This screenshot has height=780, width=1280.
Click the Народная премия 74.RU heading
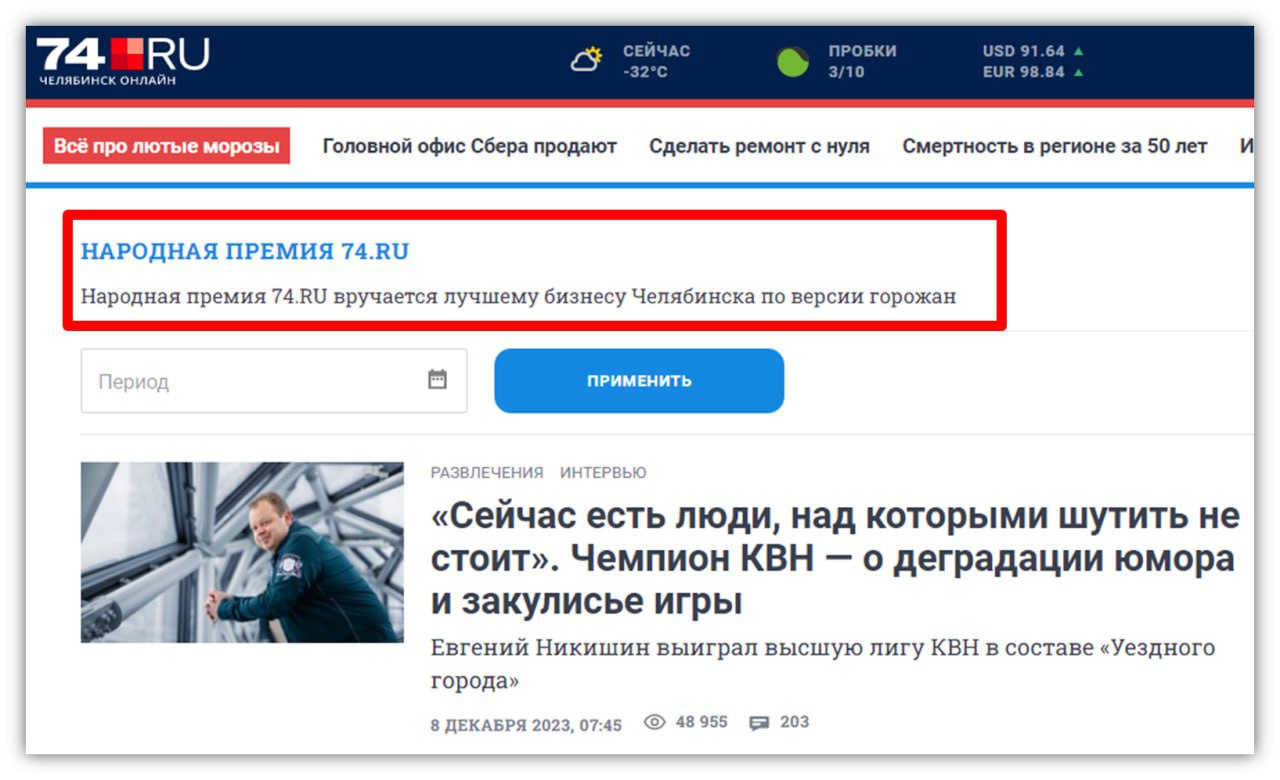point(245,251)
